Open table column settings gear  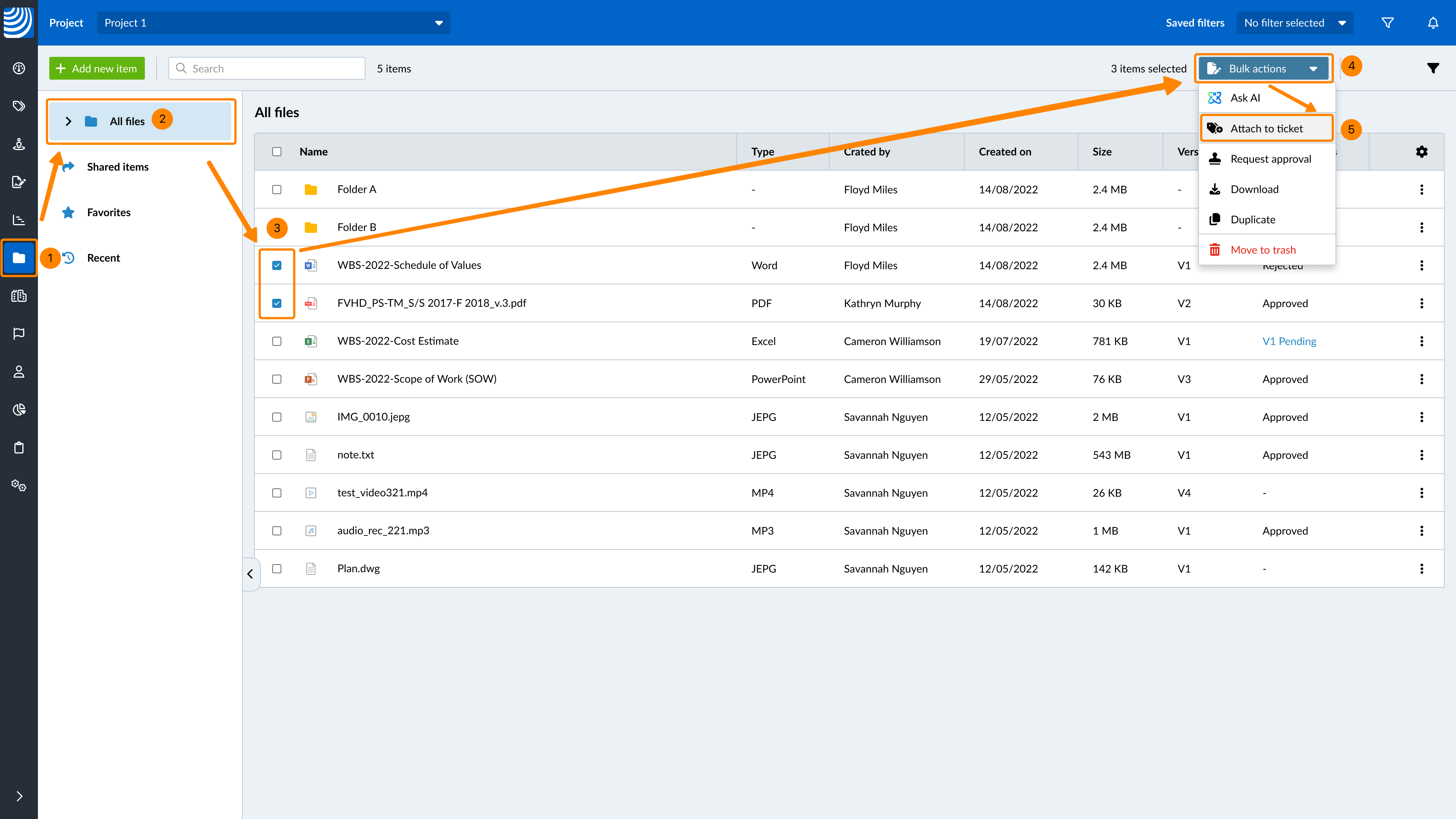(1421, 152)
